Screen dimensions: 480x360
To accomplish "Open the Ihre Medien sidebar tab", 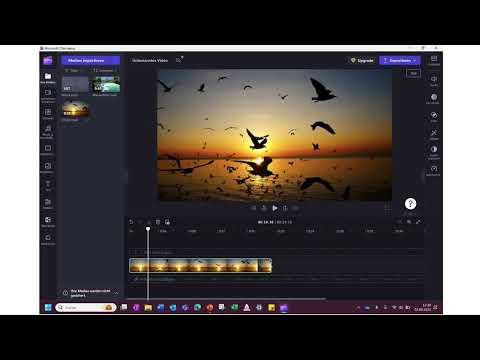I will [48, 78].
